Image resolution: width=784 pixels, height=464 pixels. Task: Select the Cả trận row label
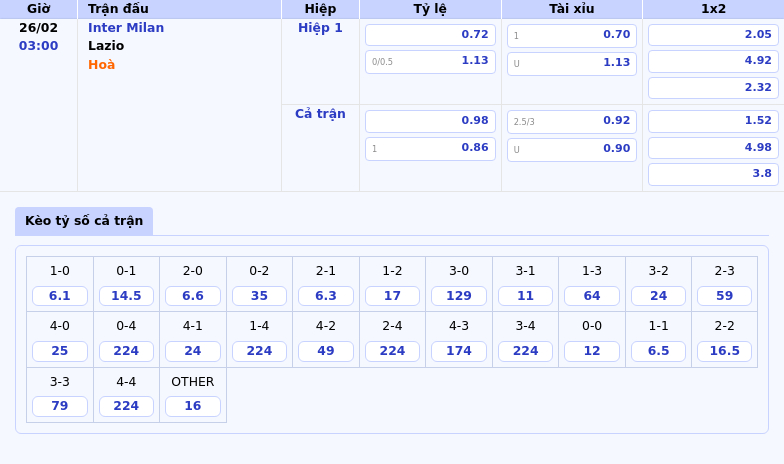pos(320,114)
